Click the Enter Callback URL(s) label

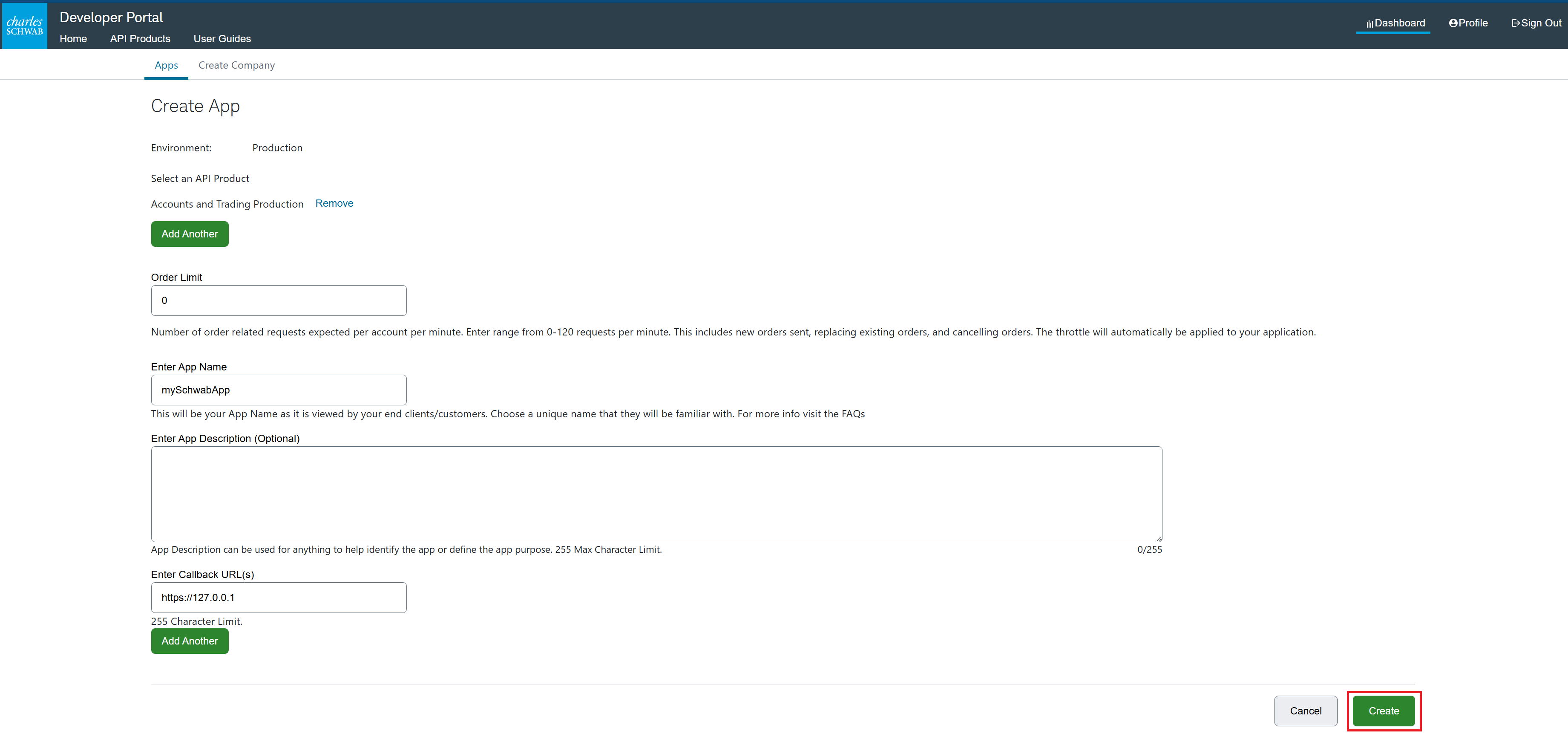pos(203,574)
